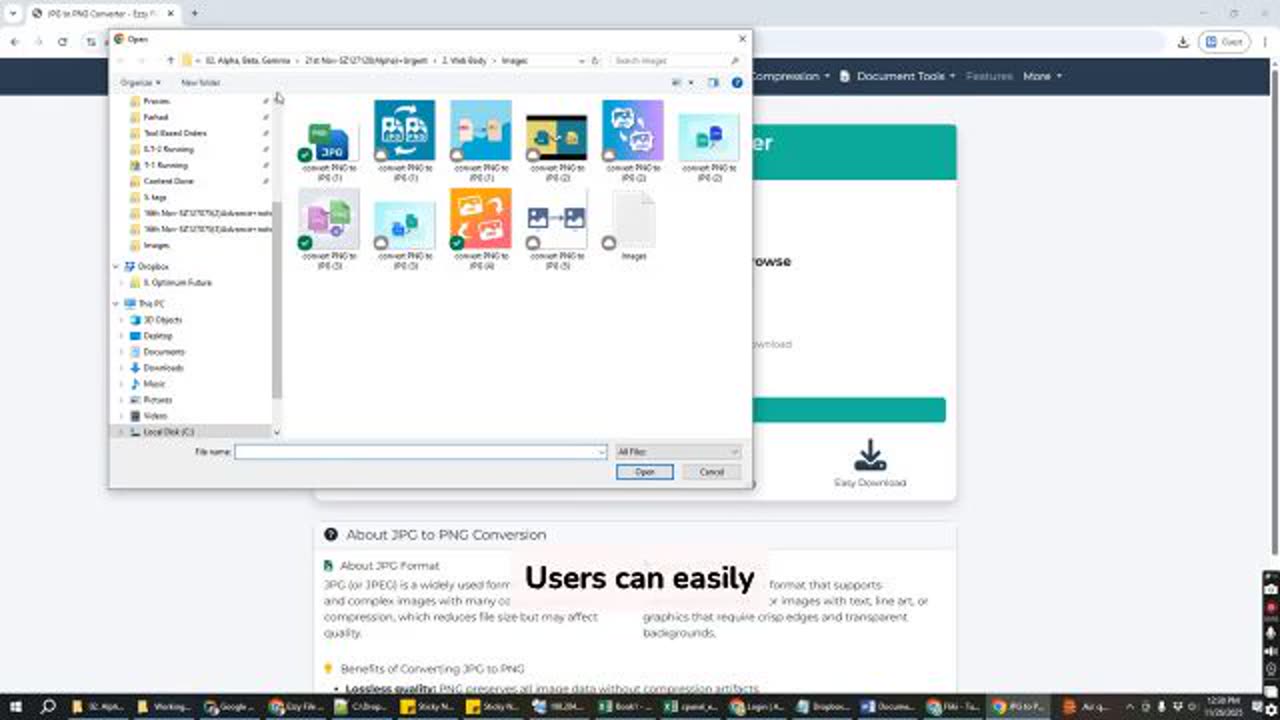Select Text Based Orders folder in tree
Image resolution: width=1280 pixels, height=720 pixels.
tap(175, 133)
